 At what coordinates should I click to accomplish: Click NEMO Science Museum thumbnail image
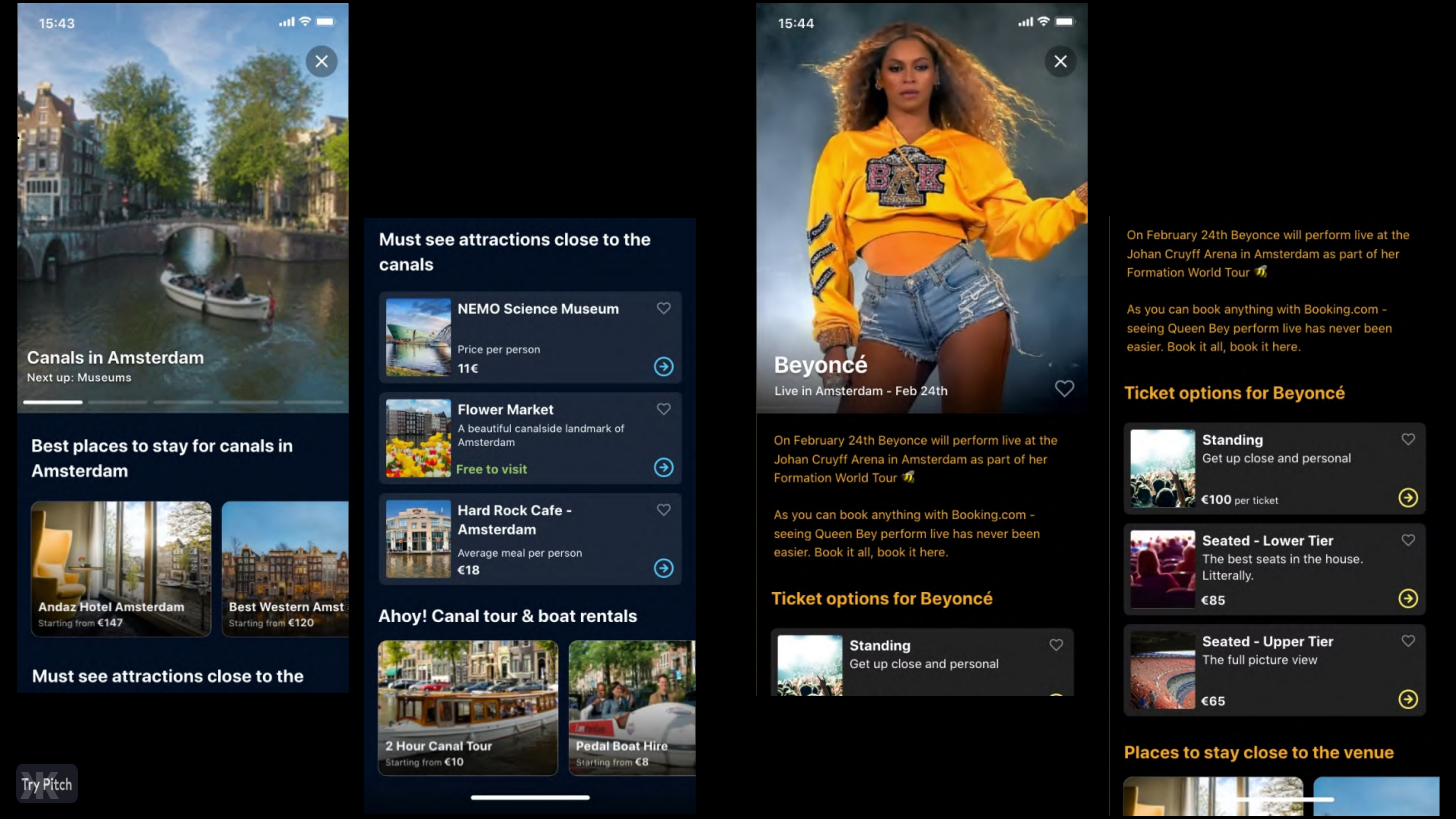pyautogui.click(x=418, y=337)
